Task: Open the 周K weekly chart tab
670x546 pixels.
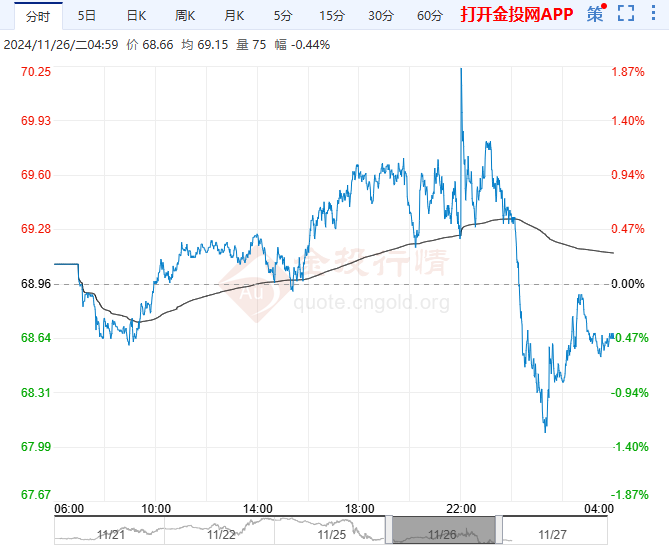Action: pos(185,15)
